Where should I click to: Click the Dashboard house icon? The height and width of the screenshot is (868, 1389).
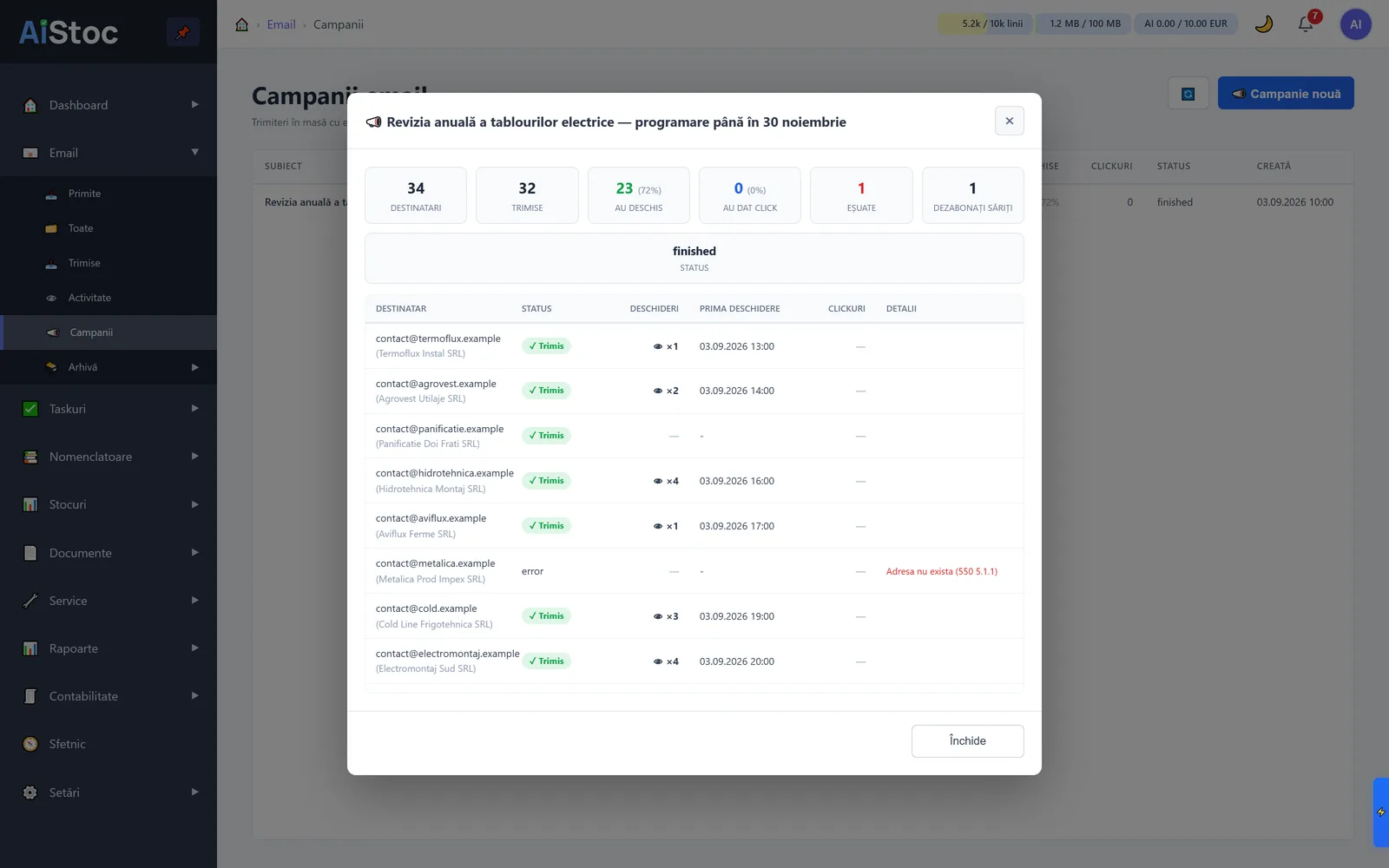(30, 105)
